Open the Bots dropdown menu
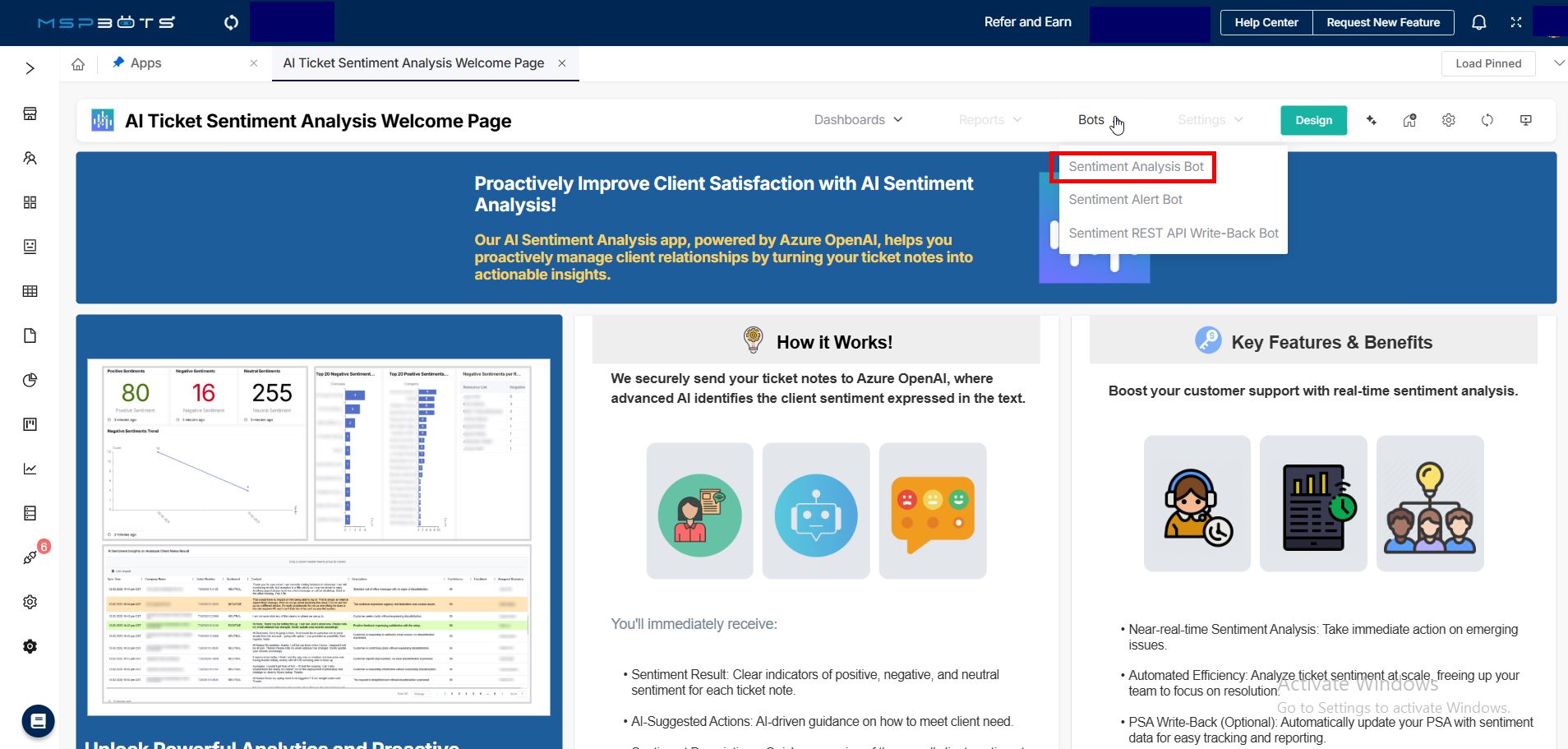The height and width of the screenshot is (749, 1568). pos(1091,120)
